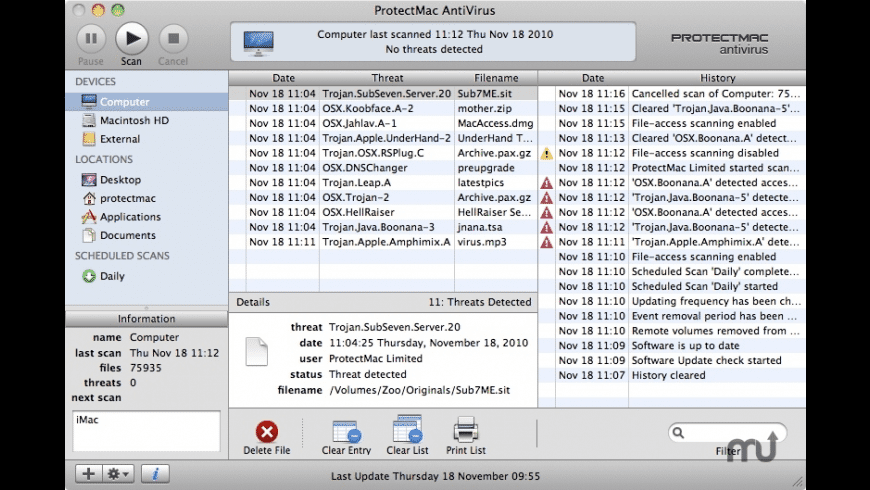Sort by the History column header
Viewport: 870px width, 490px height.
click(717, 78)
